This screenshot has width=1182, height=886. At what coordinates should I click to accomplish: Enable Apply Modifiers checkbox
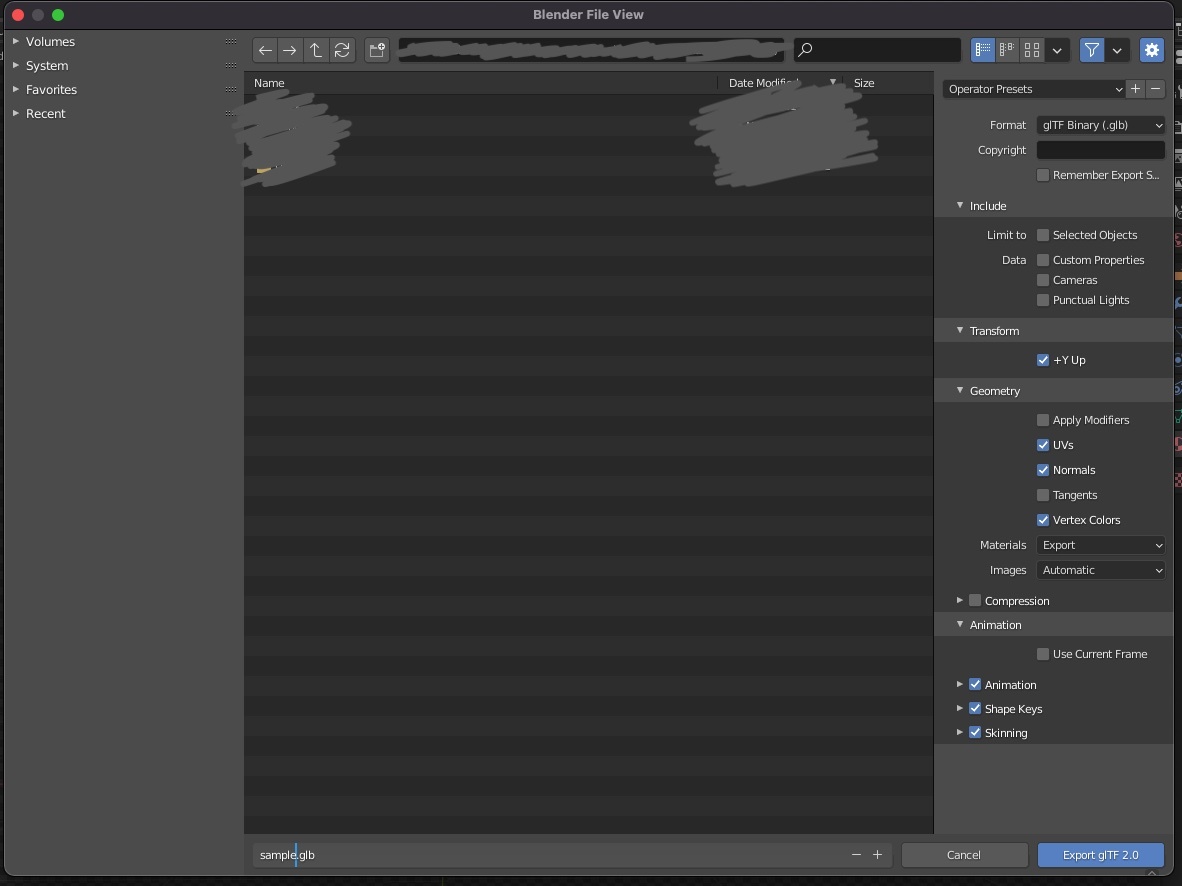click(x=1043, y=420)
